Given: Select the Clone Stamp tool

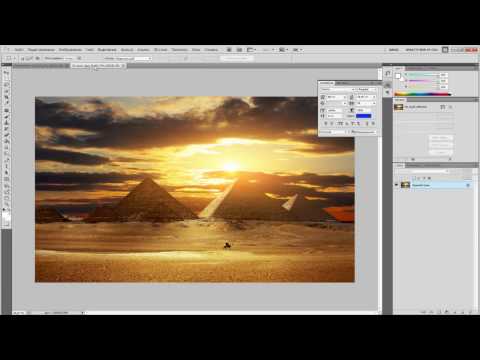Looking at the screenshot, I should pos(6,122).
